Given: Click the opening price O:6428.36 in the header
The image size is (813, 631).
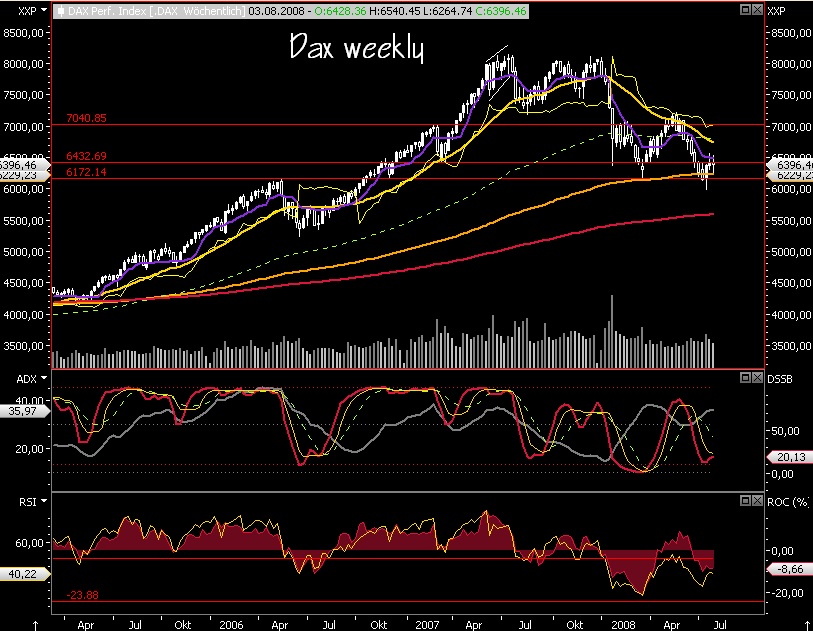Looking at the screenshot, I should [x=340, y=11].
